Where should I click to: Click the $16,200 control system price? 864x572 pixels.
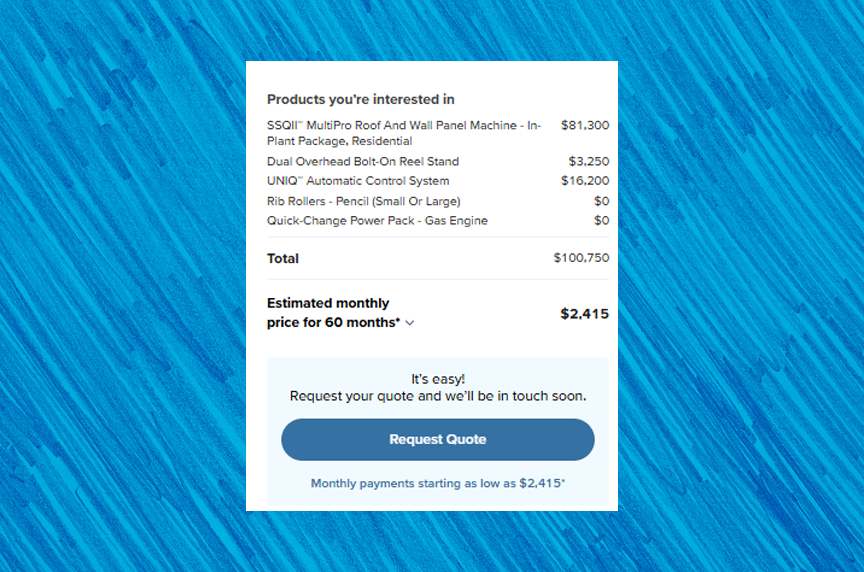[584, 181]
